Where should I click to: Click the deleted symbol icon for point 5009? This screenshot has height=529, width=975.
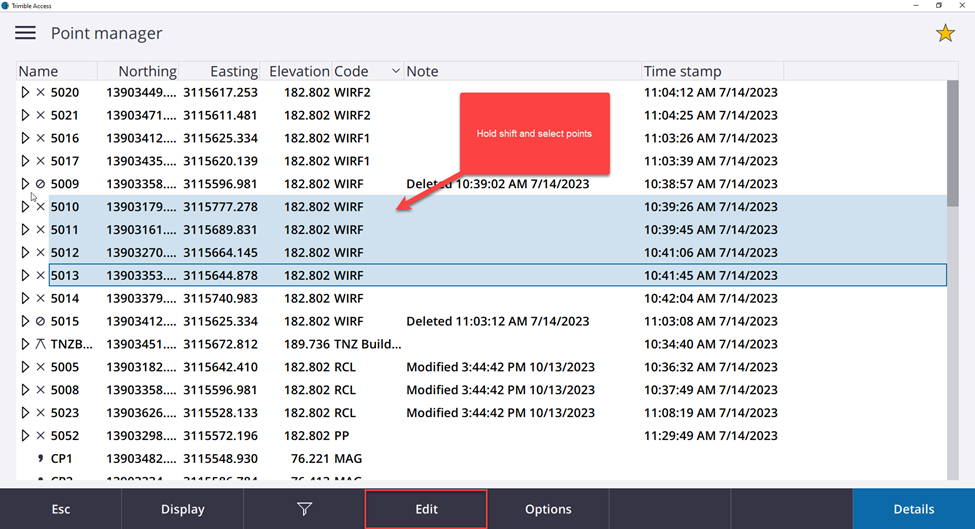(x=40, y=184)
